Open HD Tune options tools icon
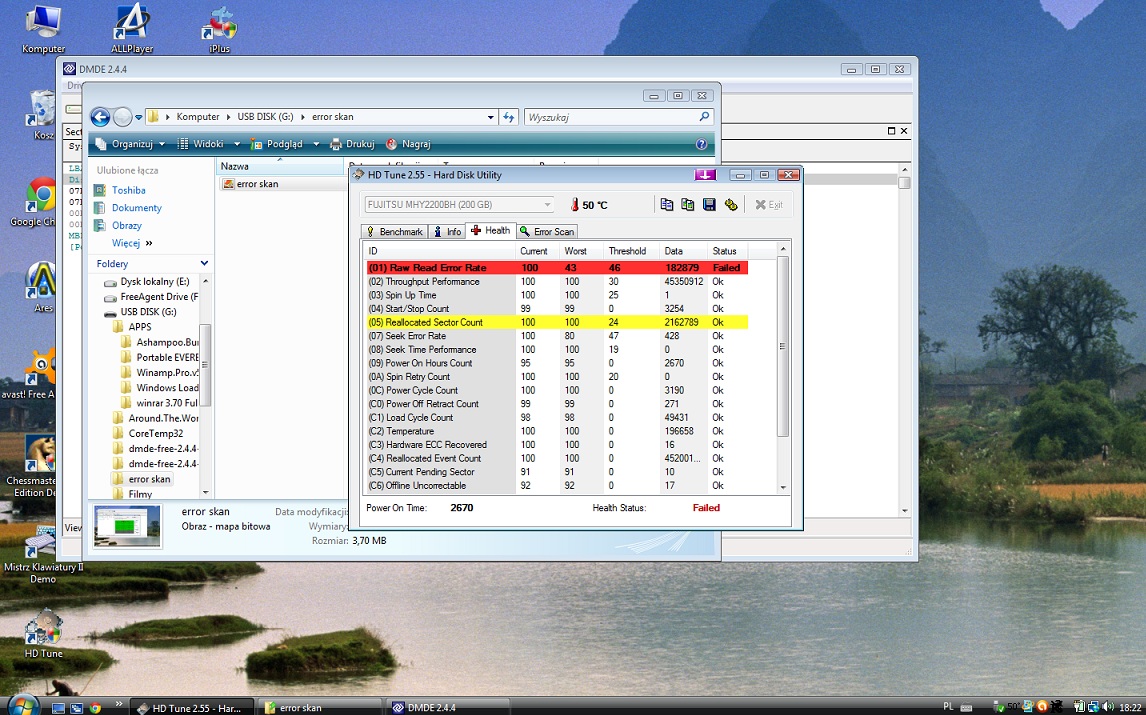 coord(730,205)
